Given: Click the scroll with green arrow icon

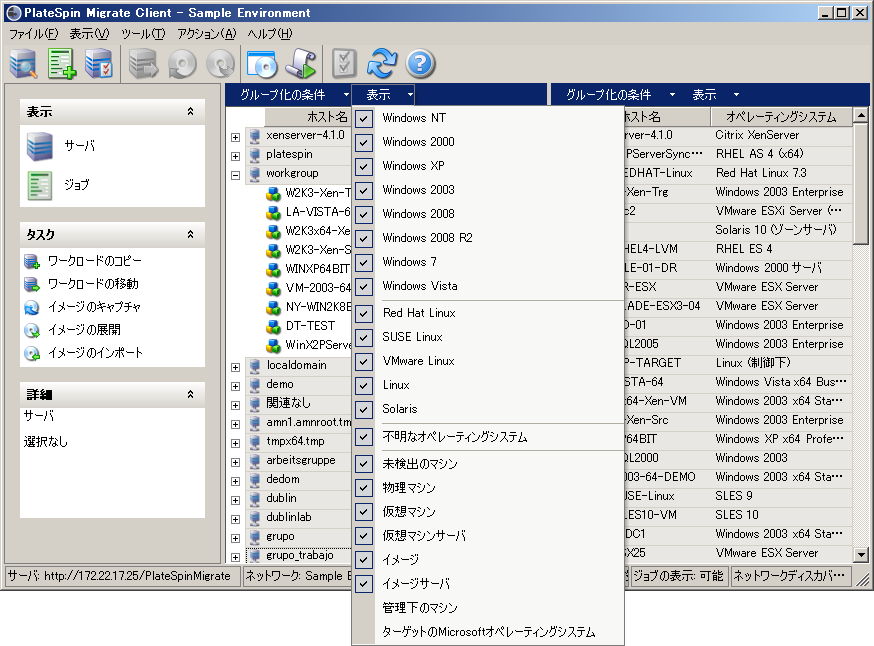Looking at the screenshot, I should (299, 64).
